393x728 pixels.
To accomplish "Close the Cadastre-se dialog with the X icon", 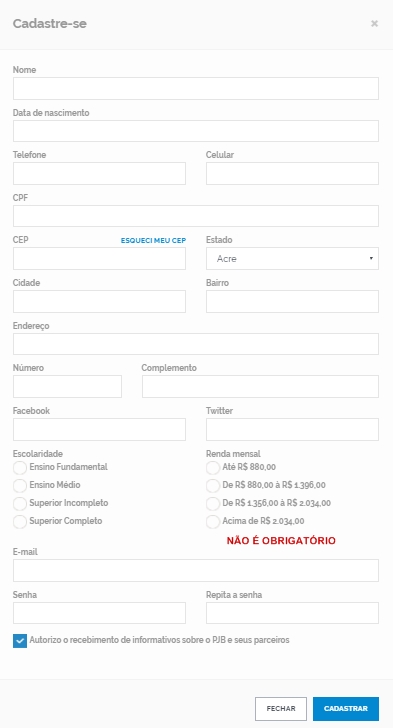I will click(x=374, y=24).
